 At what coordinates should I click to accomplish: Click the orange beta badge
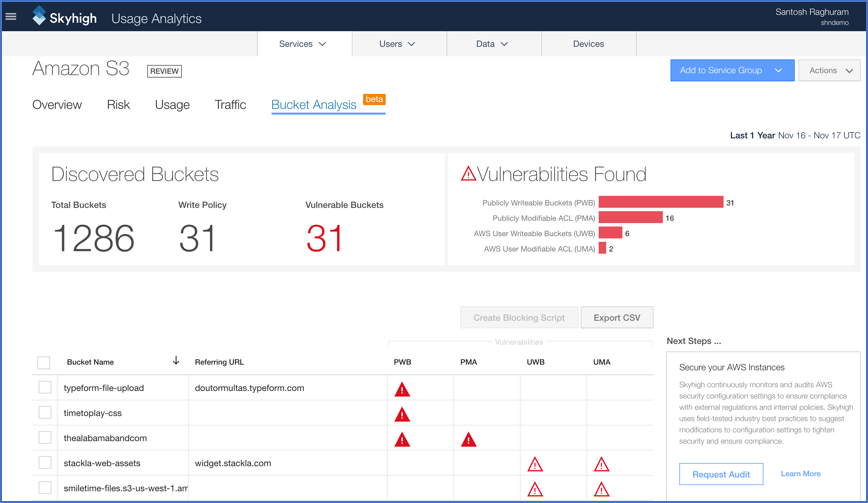tap(374, 99)
